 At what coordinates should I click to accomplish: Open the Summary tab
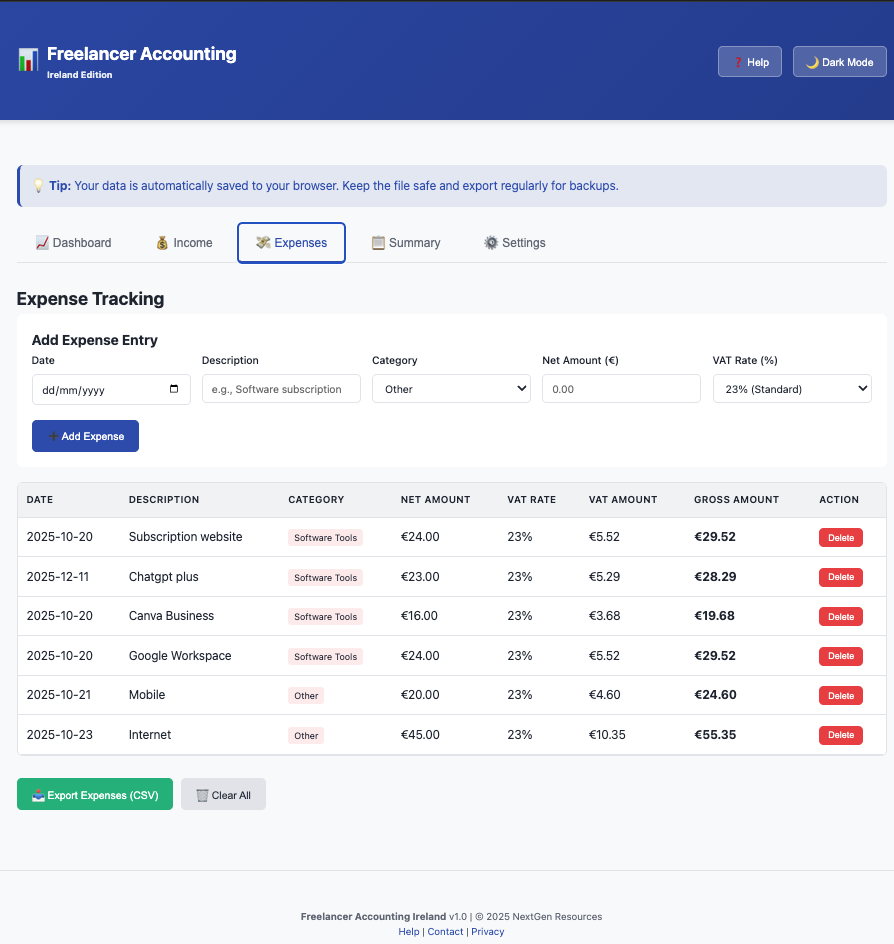coord(406,243)
